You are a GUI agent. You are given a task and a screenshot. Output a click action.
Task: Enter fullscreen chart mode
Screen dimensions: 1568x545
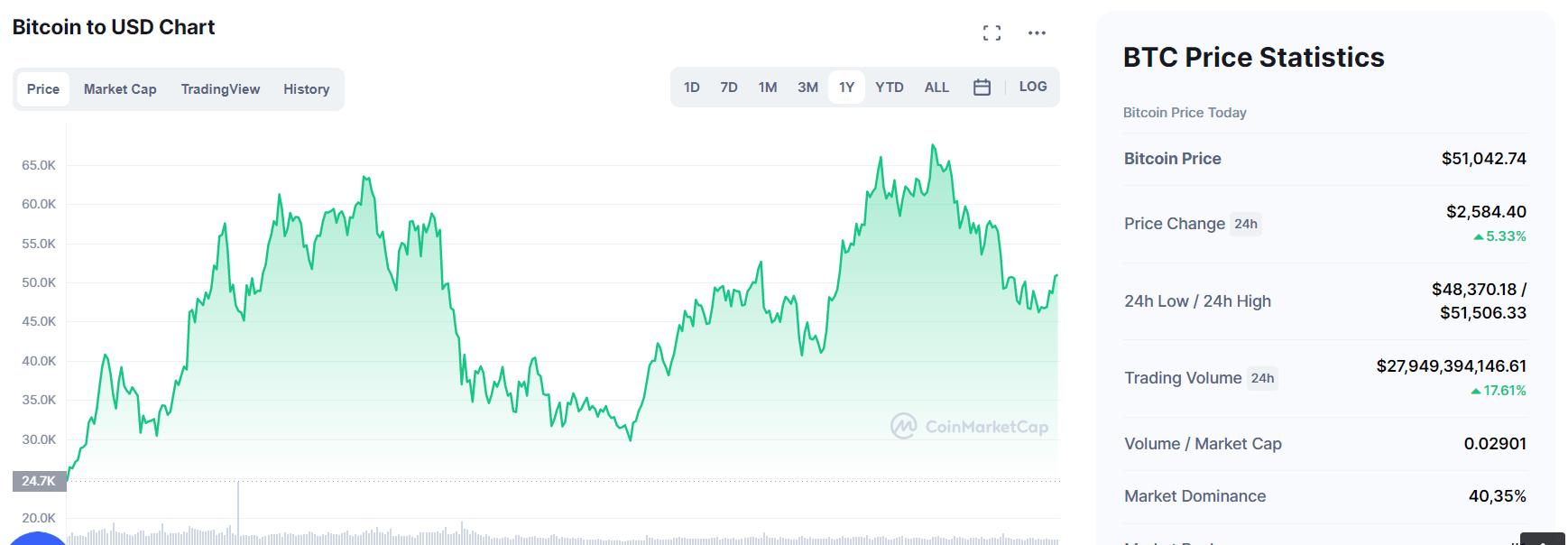tap(992, 33)
